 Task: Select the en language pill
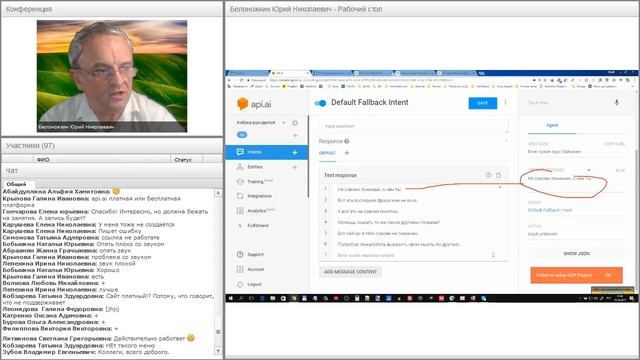(x=242, y=135)
